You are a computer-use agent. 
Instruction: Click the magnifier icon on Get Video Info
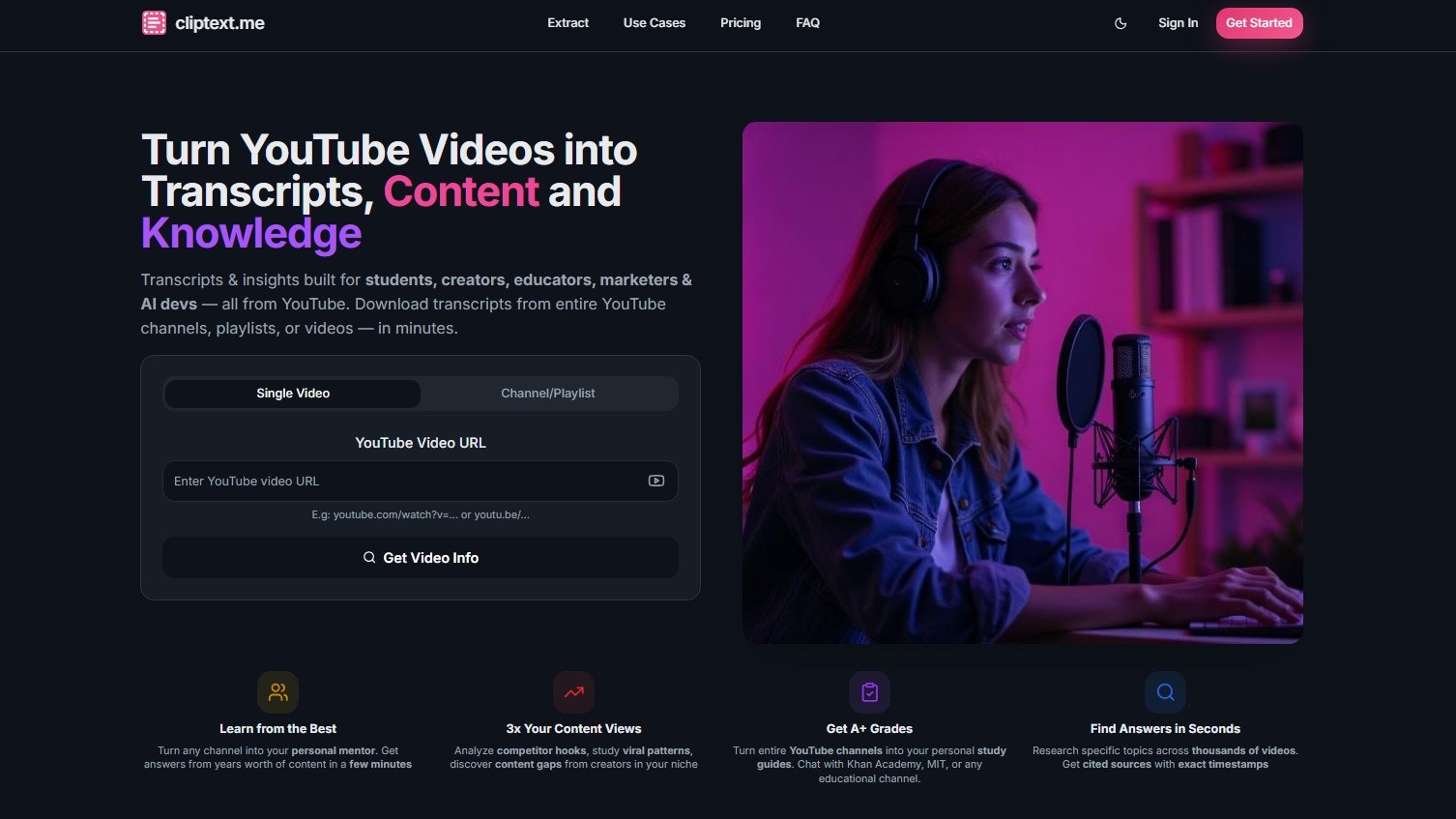[369, 557]
